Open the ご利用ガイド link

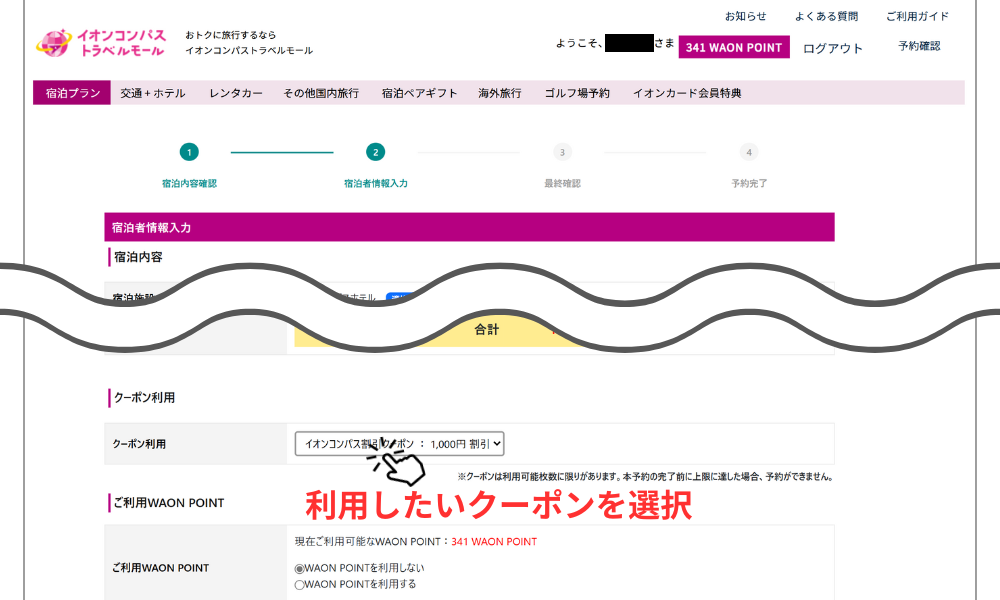pyautogui.click(x=917, y=17)
